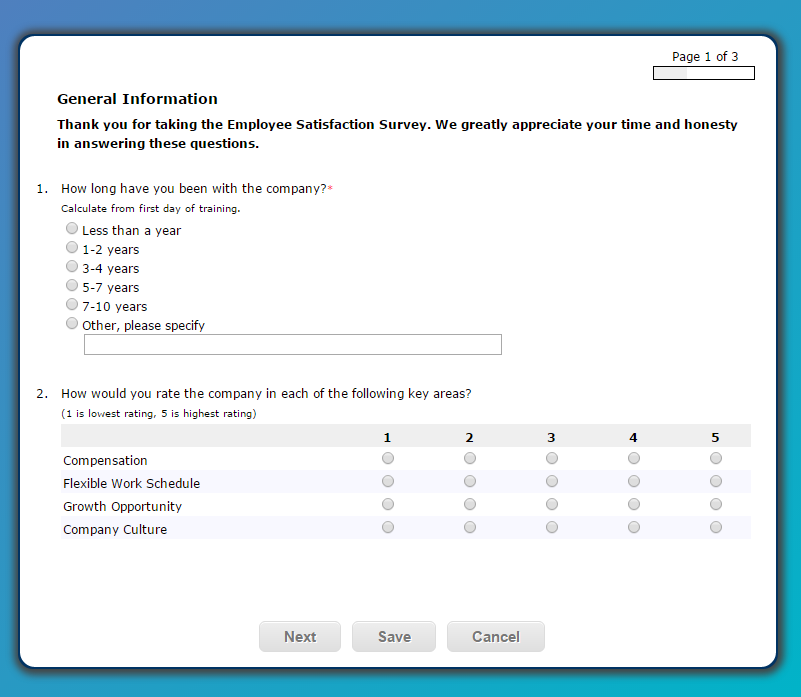Rate Growth Opportunity as 1

tap(387, 504)
